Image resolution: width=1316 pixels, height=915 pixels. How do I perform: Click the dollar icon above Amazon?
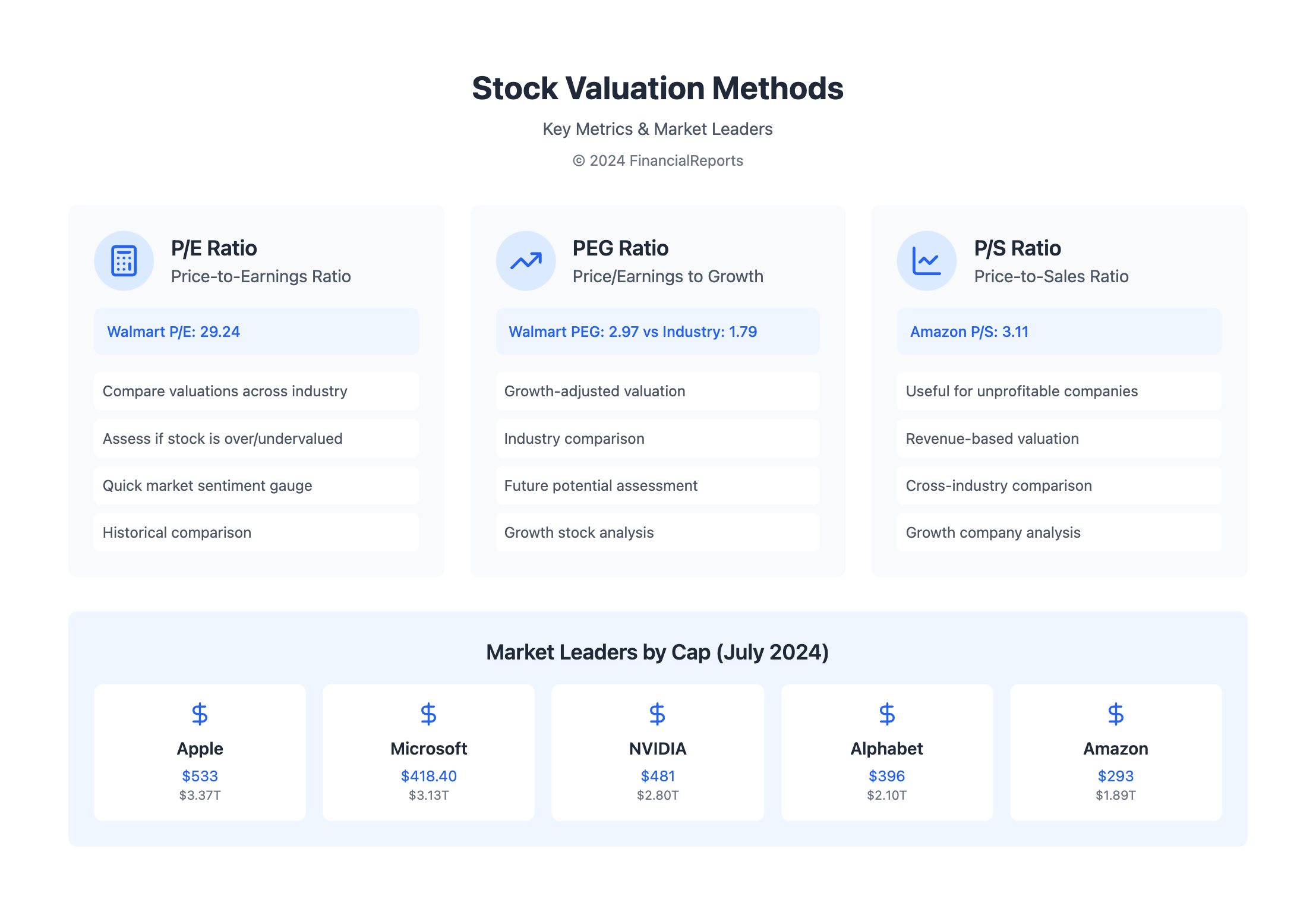pyautogui.click(x=1115, y=714)
